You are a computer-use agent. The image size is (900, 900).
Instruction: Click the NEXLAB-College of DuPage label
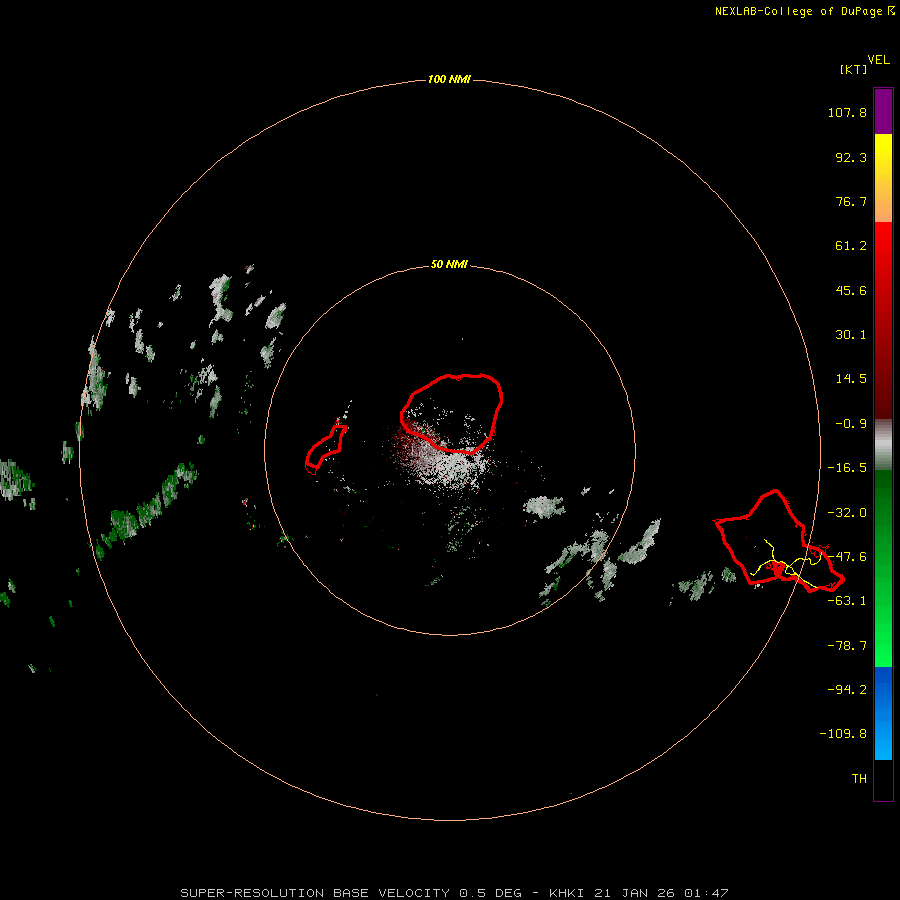pos(804,11)
